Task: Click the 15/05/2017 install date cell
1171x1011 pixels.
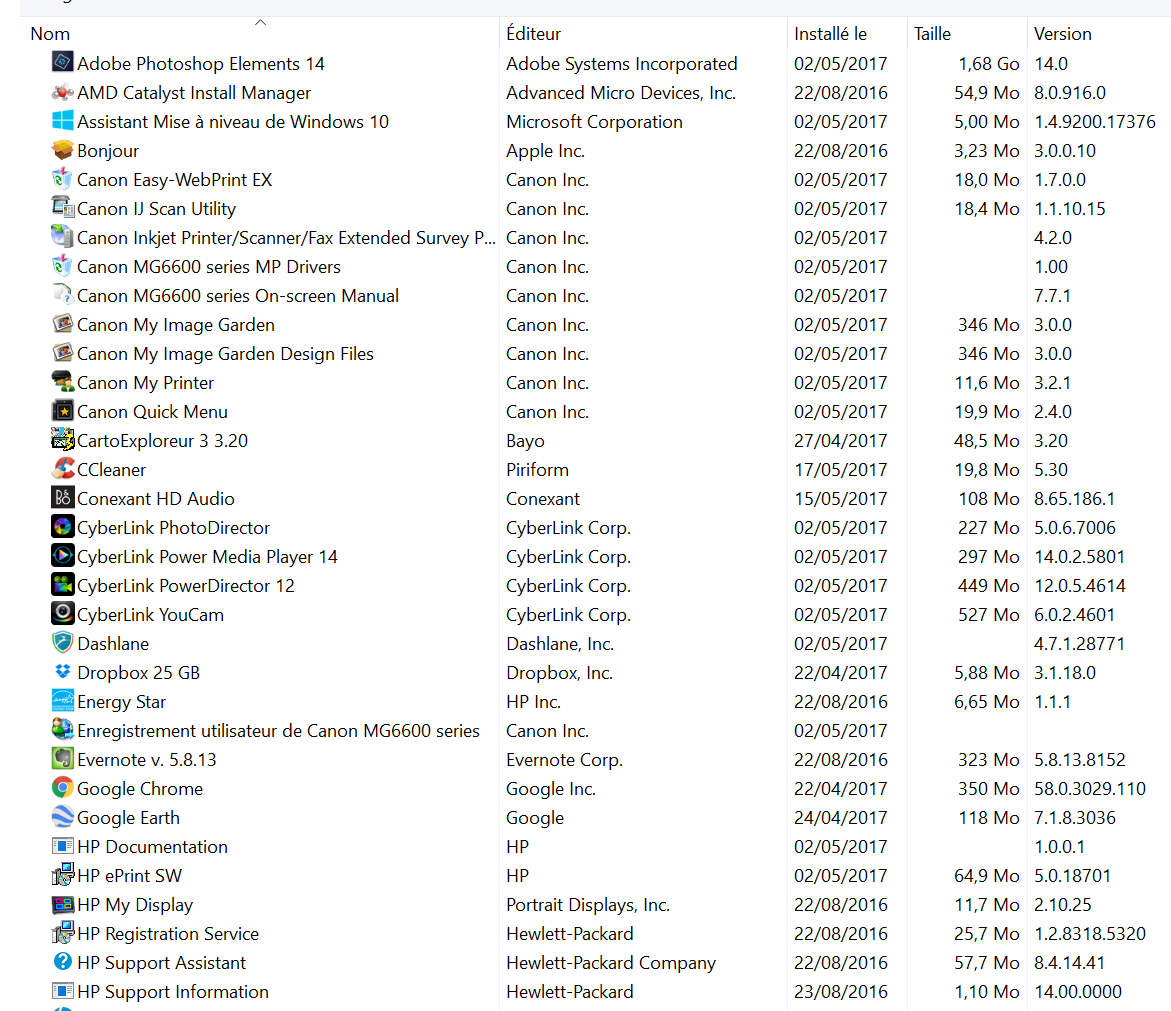Action: [840, 499]
